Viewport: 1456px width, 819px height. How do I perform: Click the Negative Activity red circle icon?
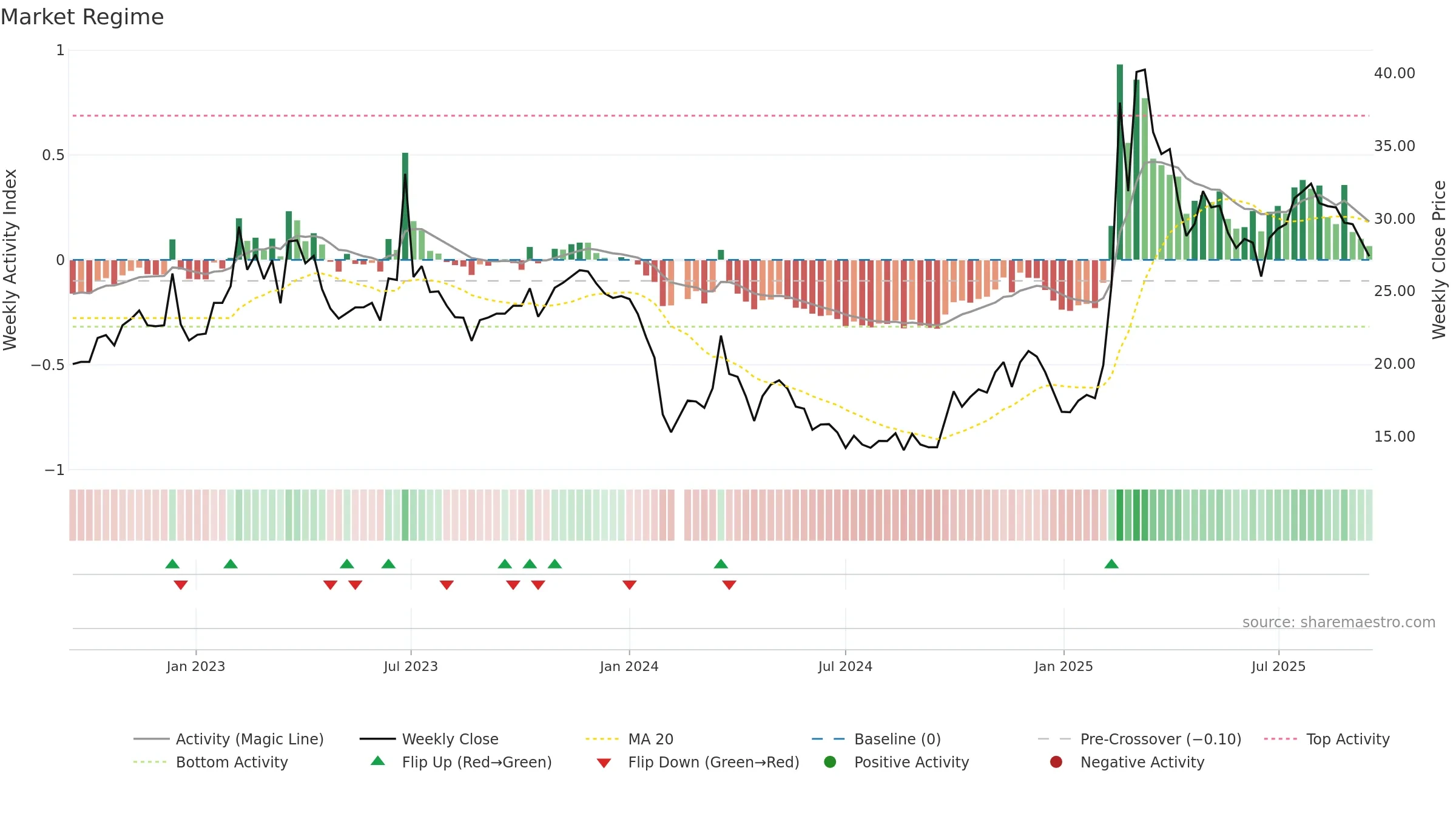pos(1056,761)
